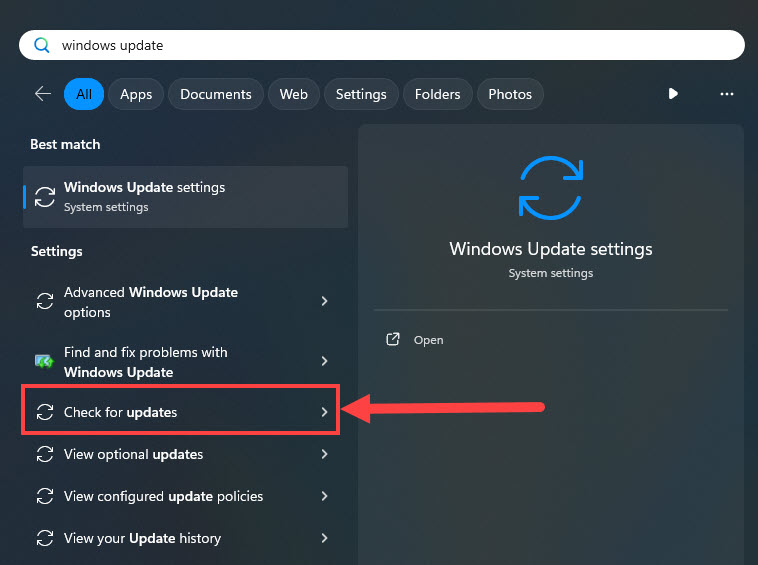
Task: Click the sync icon beside View your Update history
Action: [45, 538]
